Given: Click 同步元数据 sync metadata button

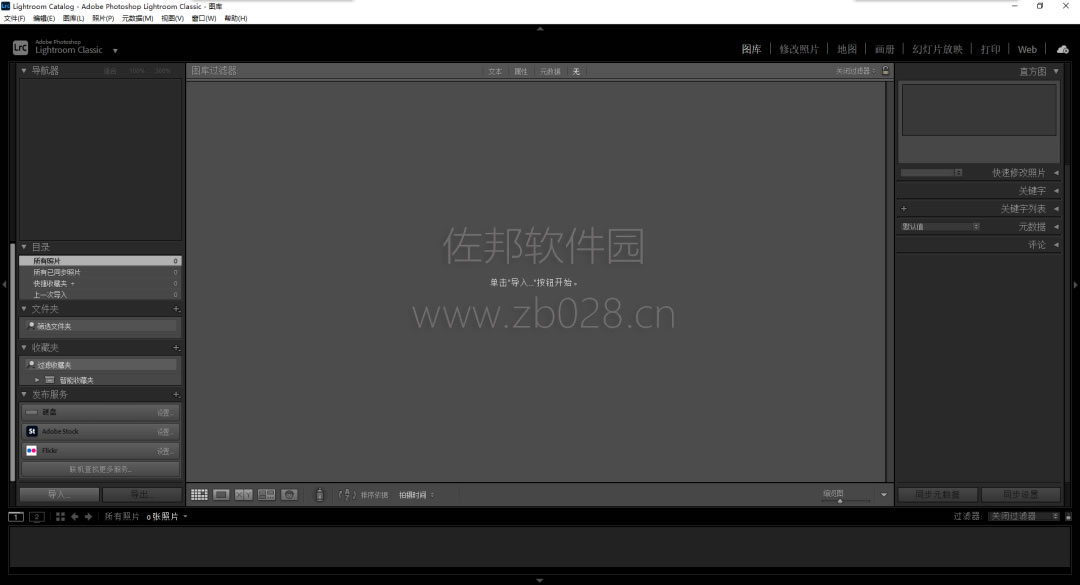Looking at the screenshot, I should [937, 495].
